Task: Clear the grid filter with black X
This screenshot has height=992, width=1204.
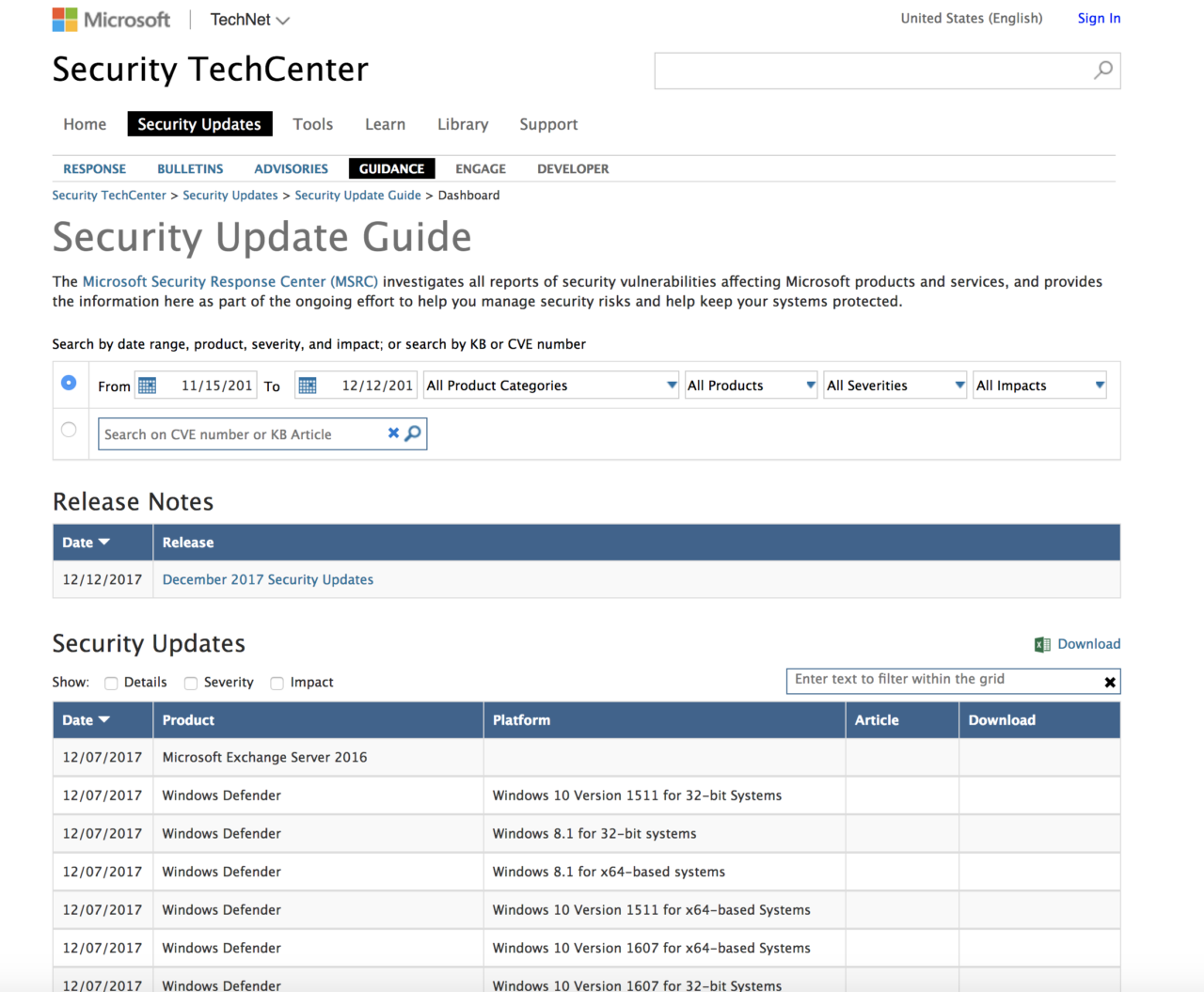Action: [1110, 683]
